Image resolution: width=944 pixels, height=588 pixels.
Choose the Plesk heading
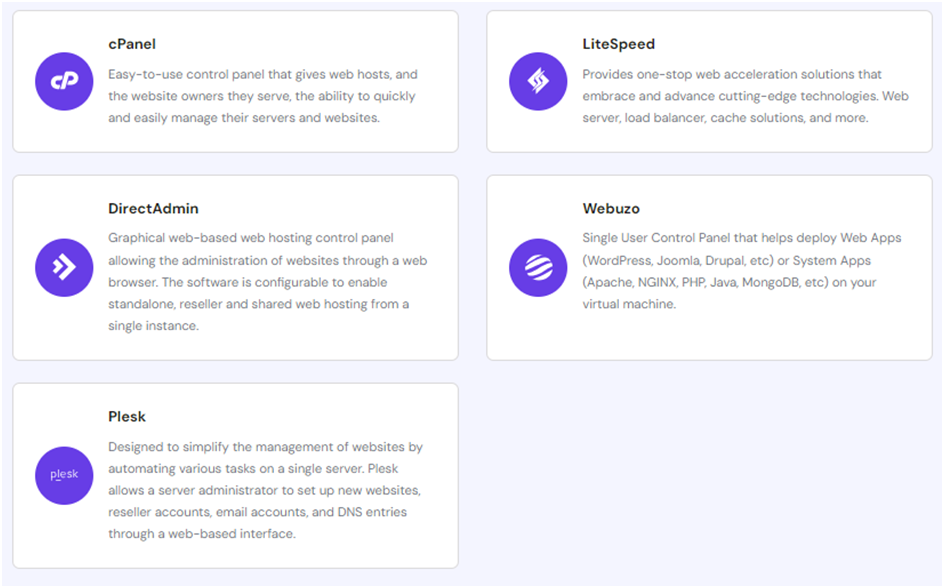[127, 416]
